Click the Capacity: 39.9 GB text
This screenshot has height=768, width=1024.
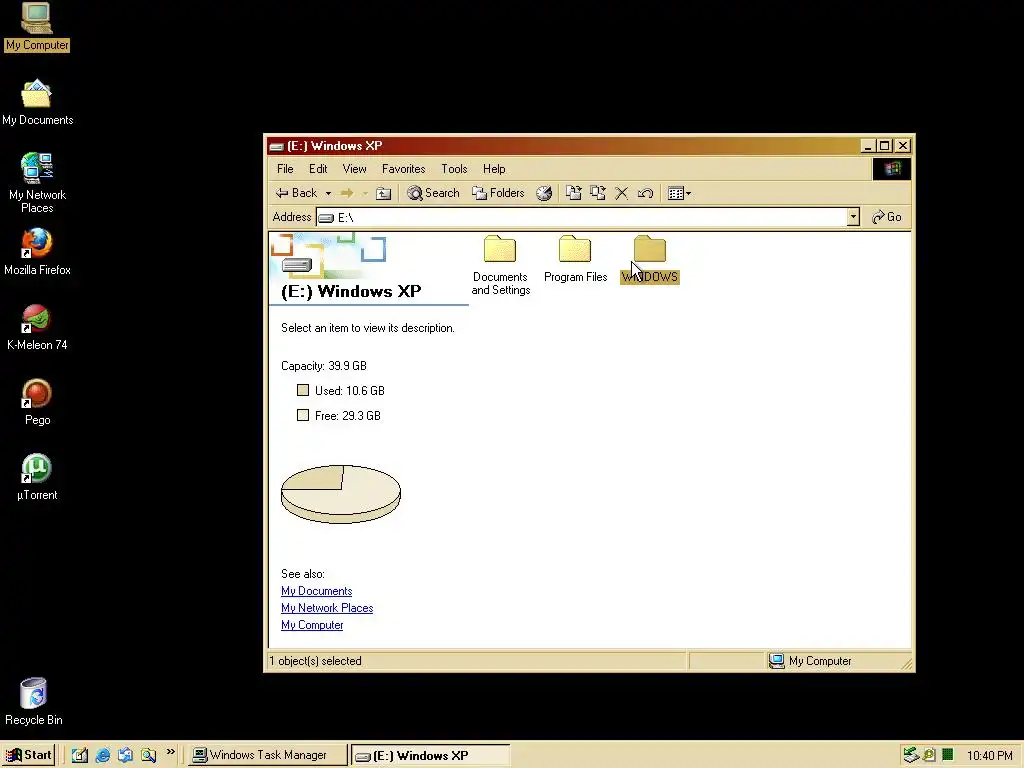point(324,366)
